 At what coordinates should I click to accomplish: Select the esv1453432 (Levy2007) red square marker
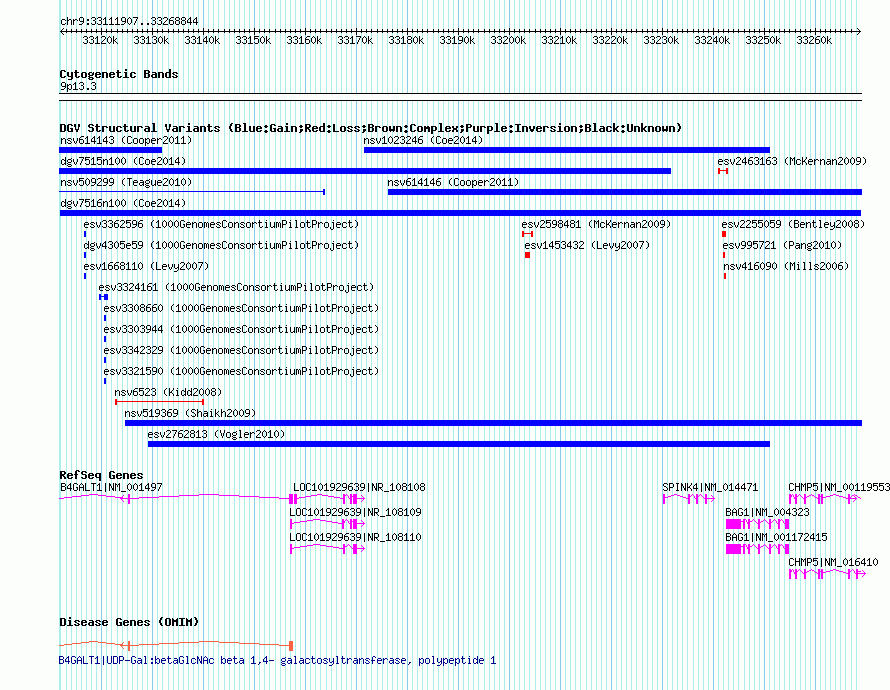[x=527, y=255]
